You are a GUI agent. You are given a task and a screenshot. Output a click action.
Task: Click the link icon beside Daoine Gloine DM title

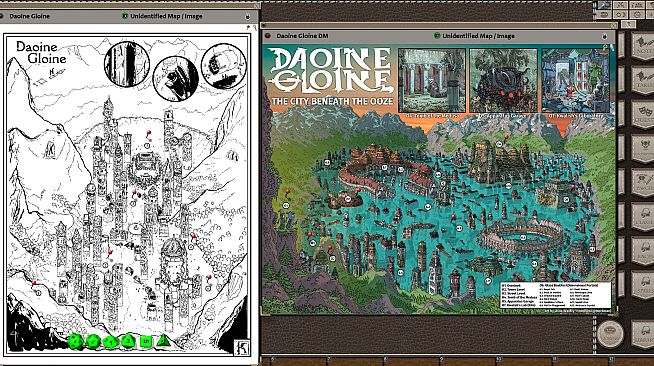pos(268,36)
